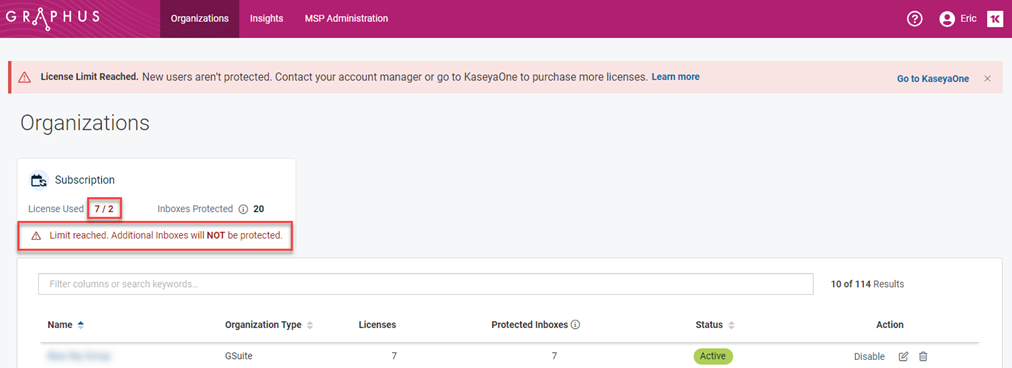Select the Organizations tab
Screen dimensions: 1012x368
click(199, 19)
